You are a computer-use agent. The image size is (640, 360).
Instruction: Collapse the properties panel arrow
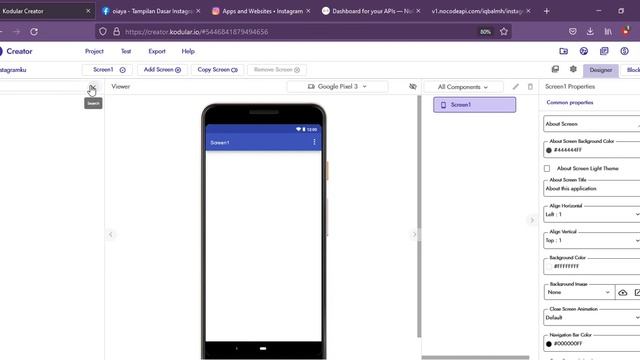click(532, 220)
